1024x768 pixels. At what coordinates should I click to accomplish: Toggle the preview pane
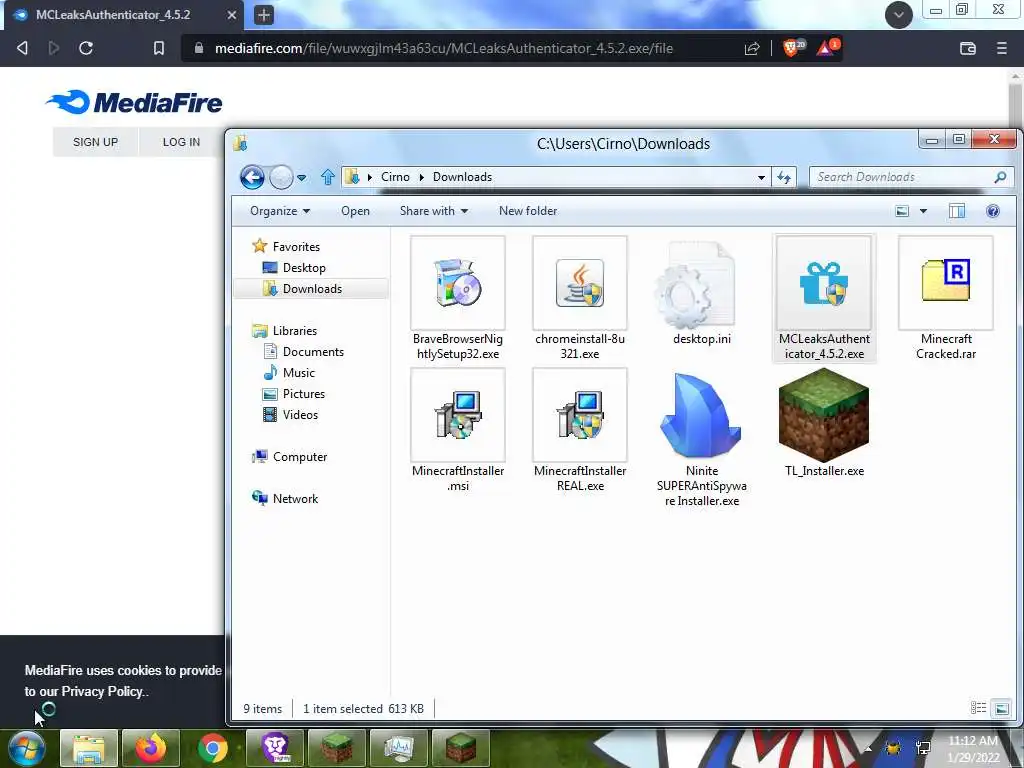[957, 211]
